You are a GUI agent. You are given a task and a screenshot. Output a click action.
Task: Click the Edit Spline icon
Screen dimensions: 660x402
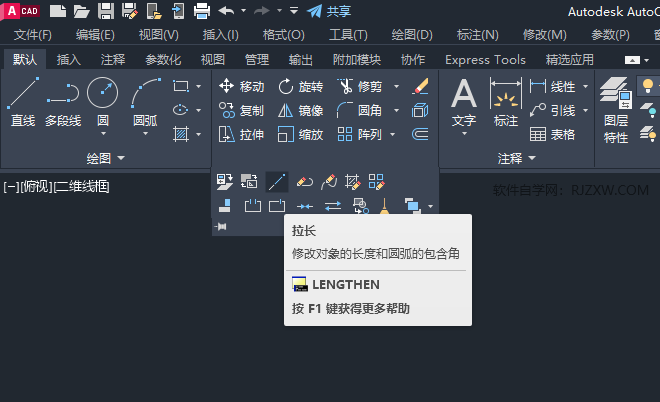(329, 182)
